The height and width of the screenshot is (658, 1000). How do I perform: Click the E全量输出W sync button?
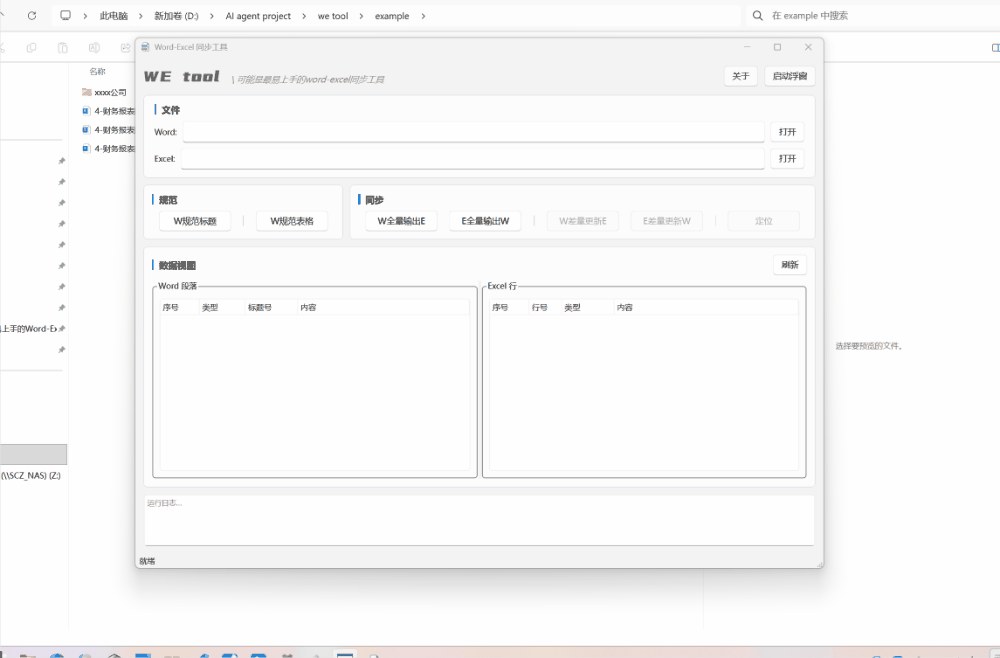[485, 221]
